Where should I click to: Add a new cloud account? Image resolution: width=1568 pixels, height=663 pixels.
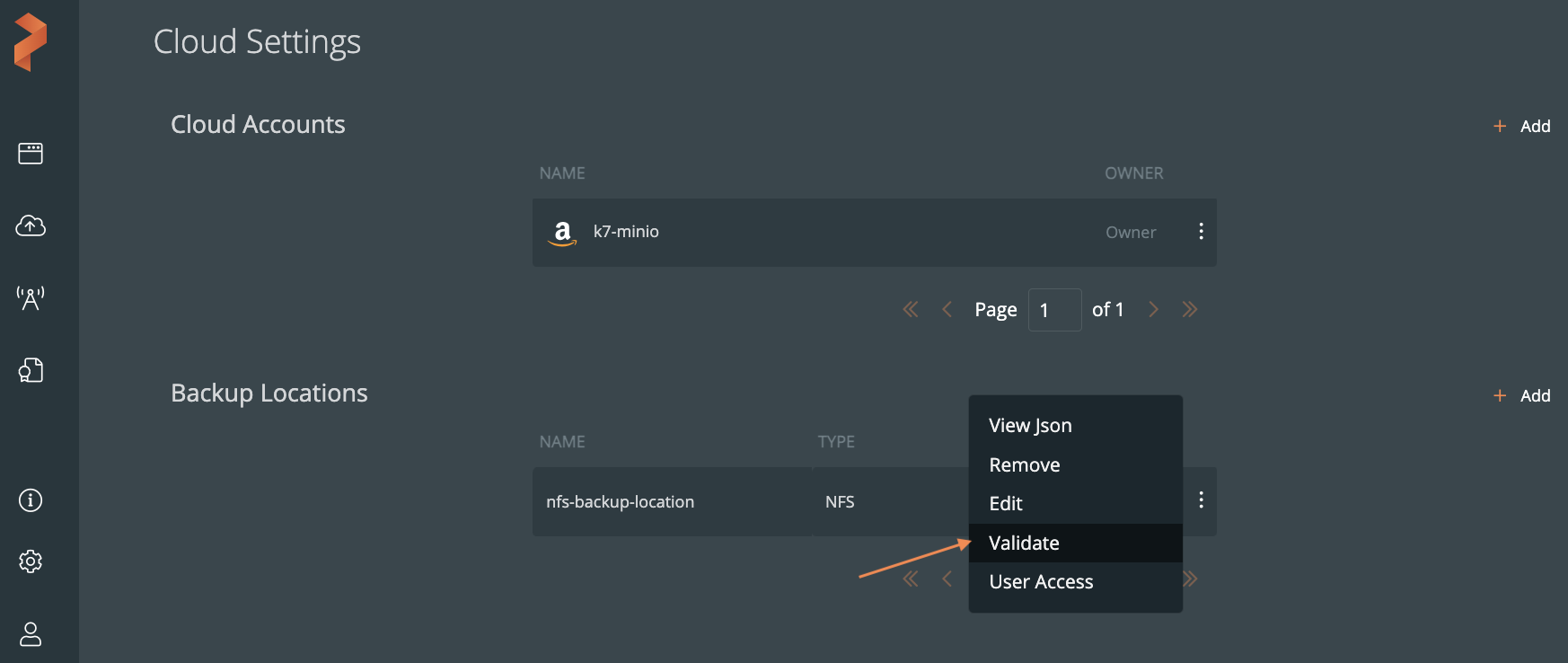[1523, 127]
